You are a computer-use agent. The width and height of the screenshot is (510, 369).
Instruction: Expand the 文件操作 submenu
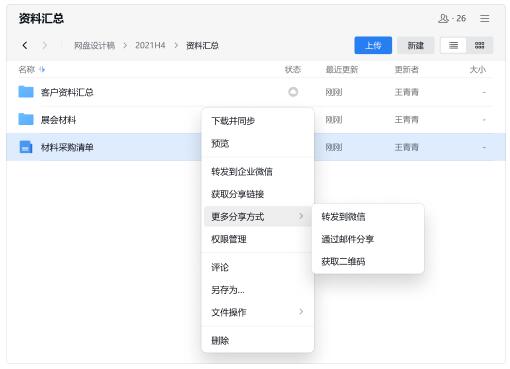[x=258, y=312]
